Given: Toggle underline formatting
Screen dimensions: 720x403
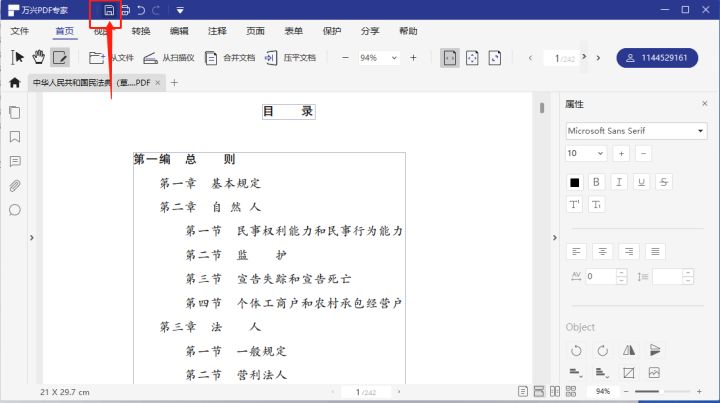Looking at the screenshot, I should [x=641, y=182].
